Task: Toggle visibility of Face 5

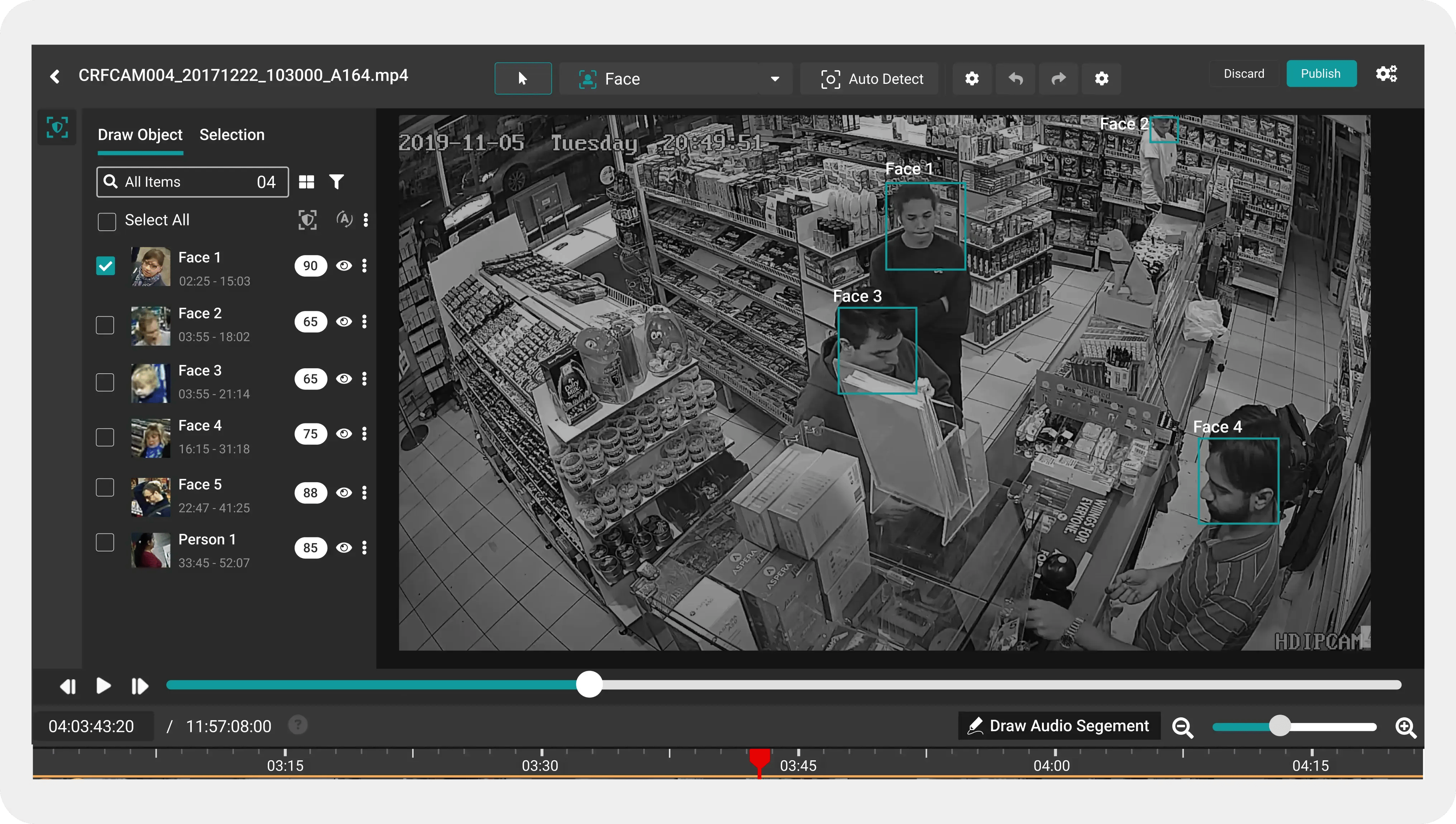Action: tap(344, 492)
